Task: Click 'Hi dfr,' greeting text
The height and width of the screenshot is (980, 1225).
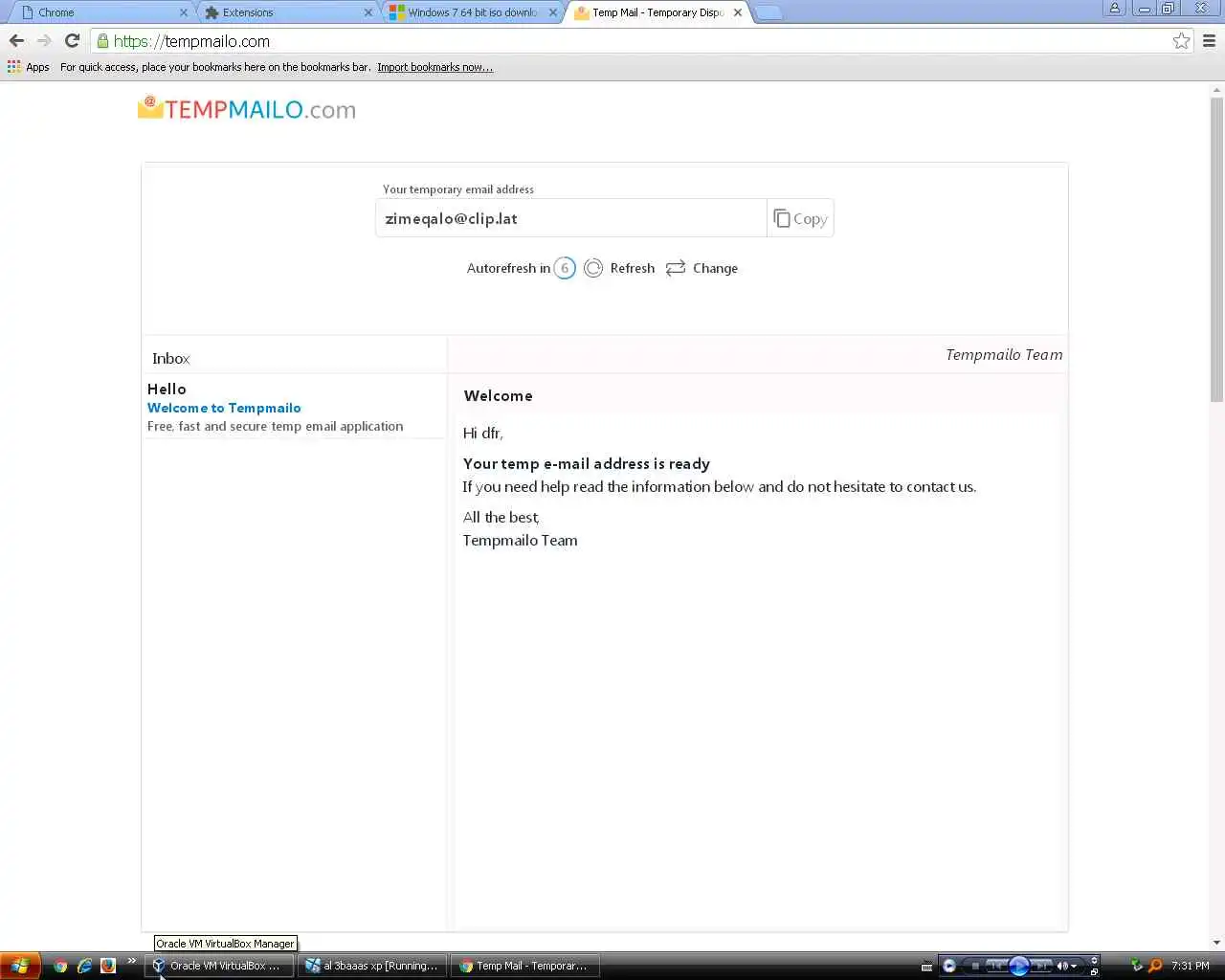Action: (x=483, y=433)
